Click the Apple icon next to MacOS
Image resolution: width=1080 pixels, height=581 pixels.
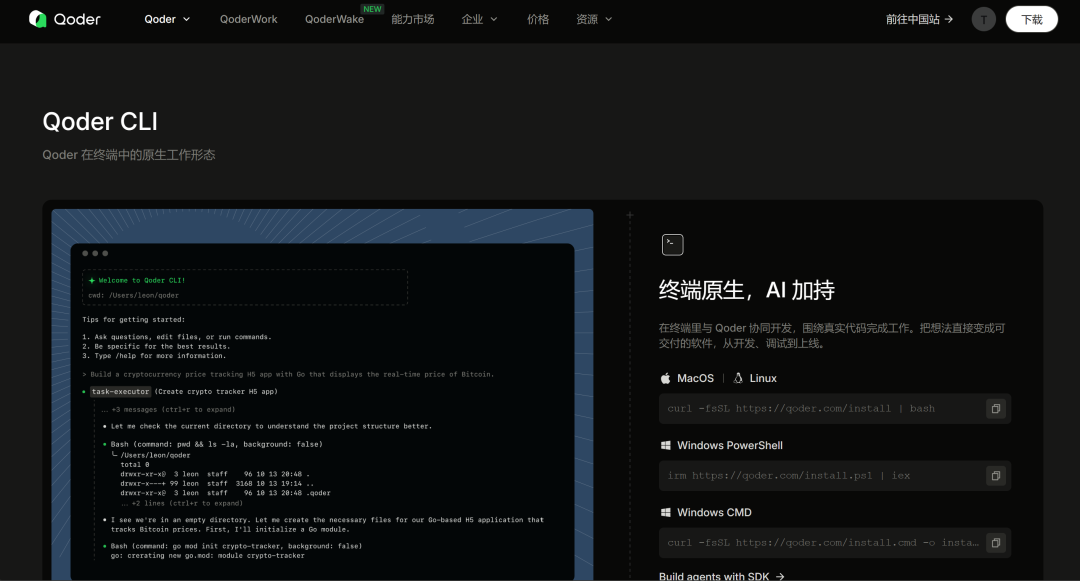coord(665,378)
